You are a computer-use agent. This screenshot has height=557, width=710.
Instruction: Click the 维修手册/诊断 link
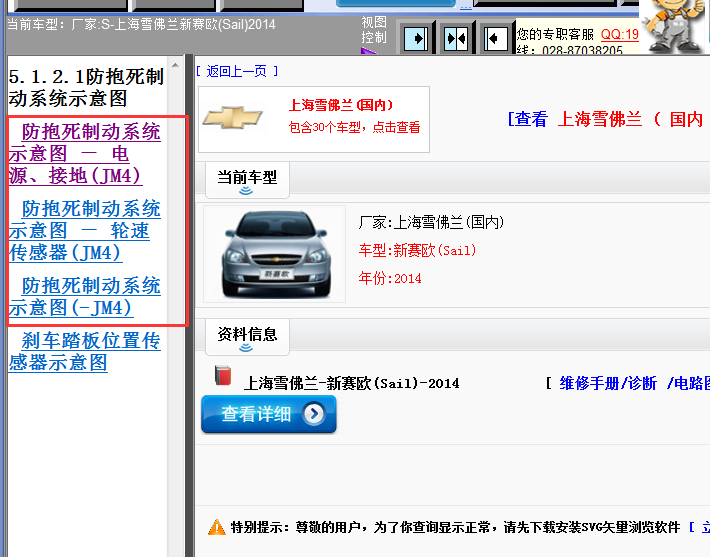click(608, 384)
